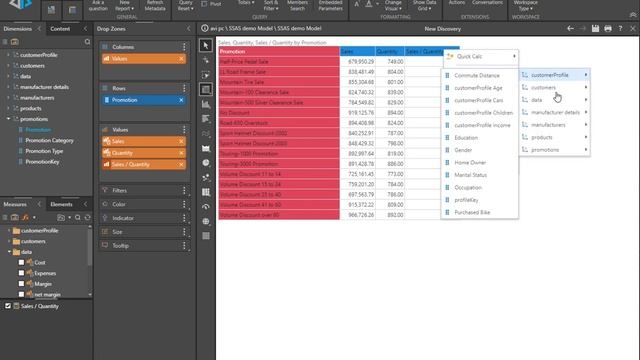Open the Filters drop zone options menu
This screenshot has width=640, height=360.
[x=184, y=191]
